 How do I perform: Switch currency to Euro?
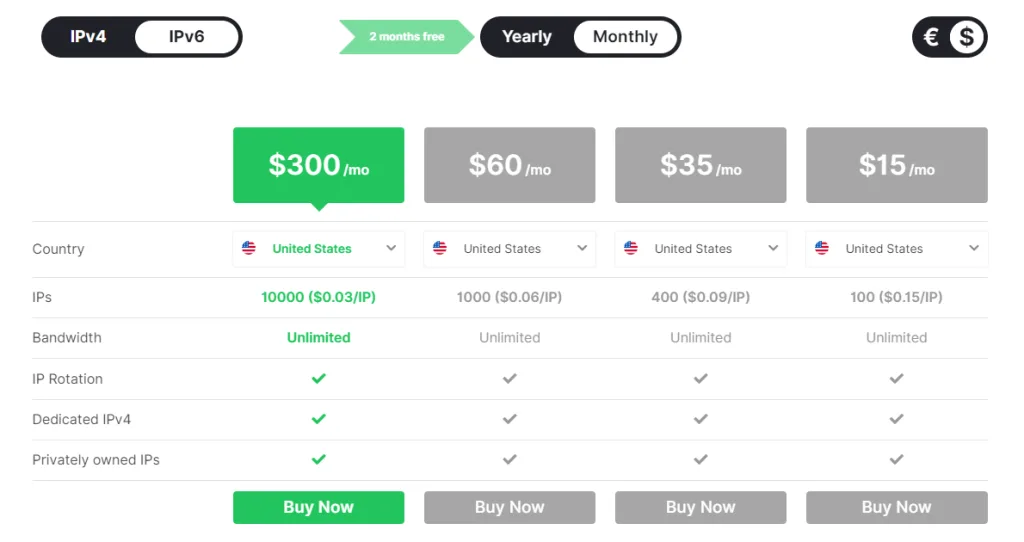coord(931,37)
